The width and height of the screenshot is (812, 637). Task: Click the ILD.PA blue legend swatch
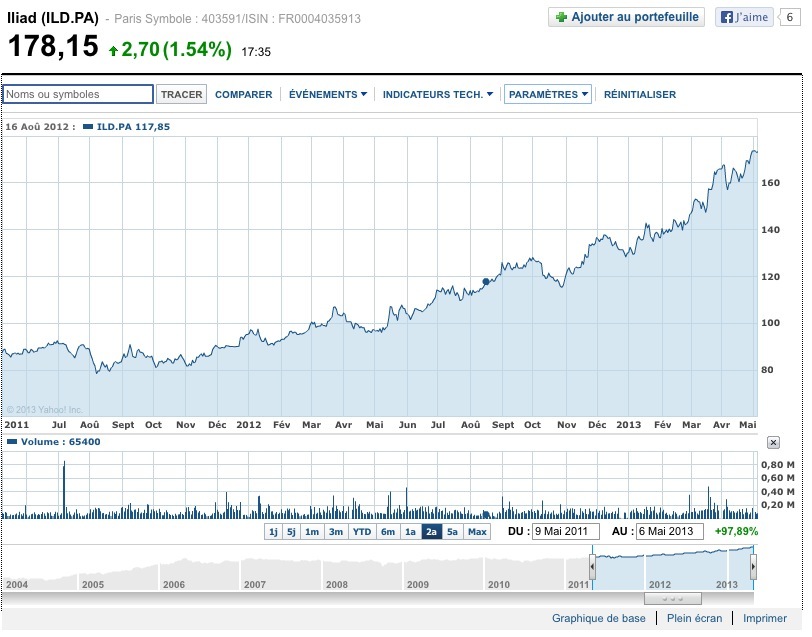tap(88, 127)
